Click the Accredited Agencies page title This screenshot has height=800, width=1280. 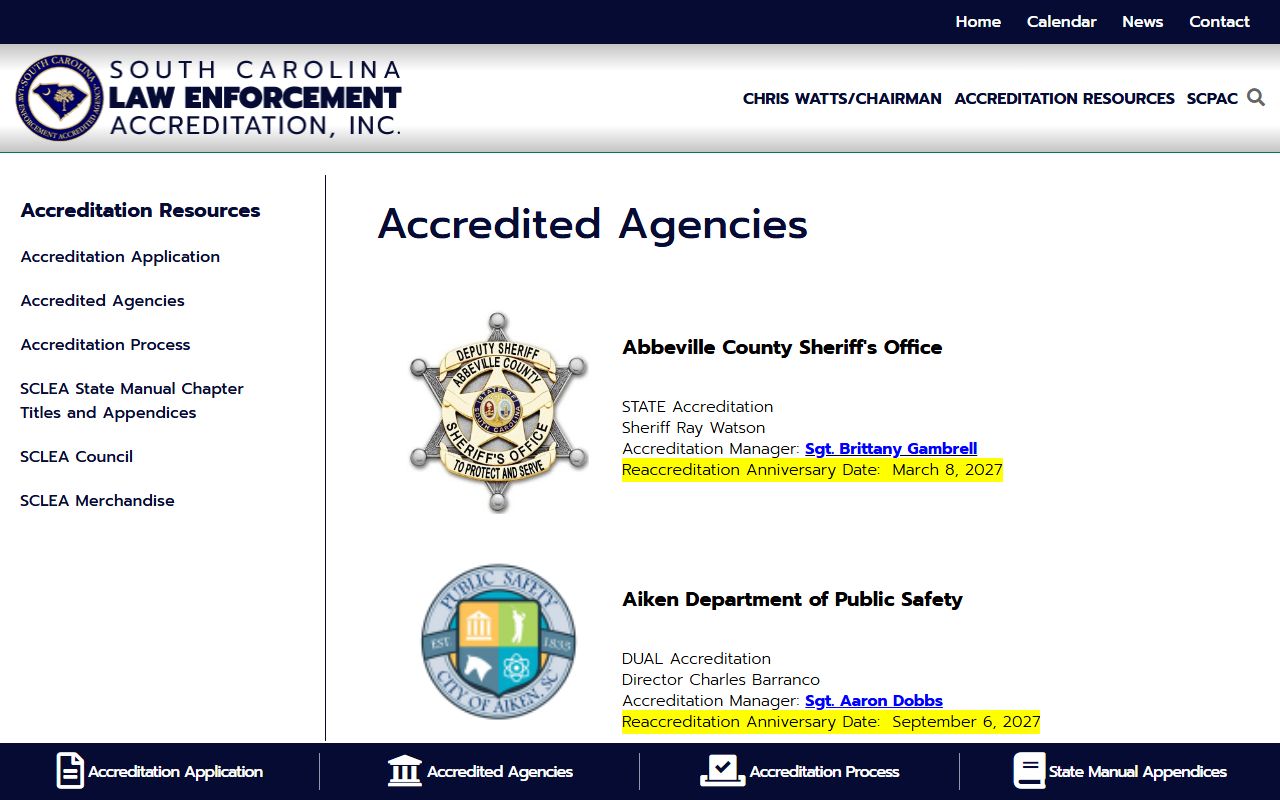click(x=592, y=223)
